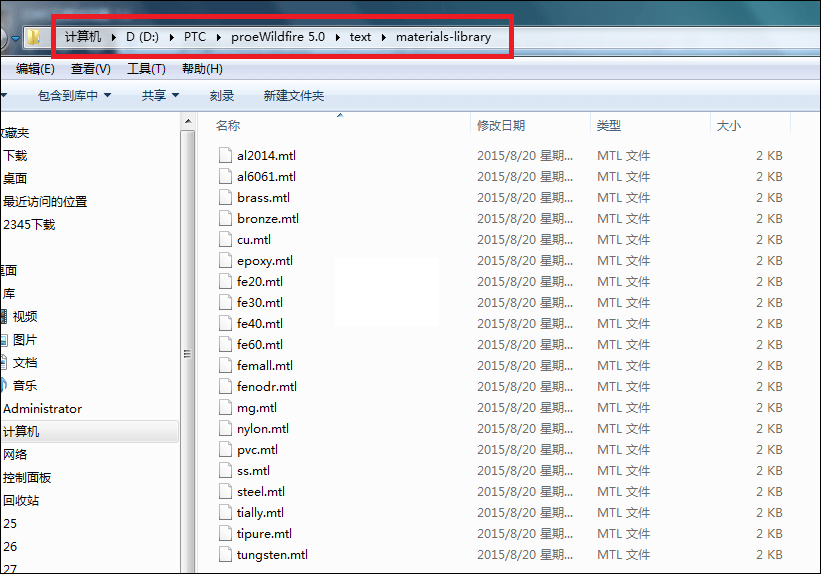Click the fe20.mtl file icon
This screenshot has height=574, width=821.
click(x=225, y=281)
